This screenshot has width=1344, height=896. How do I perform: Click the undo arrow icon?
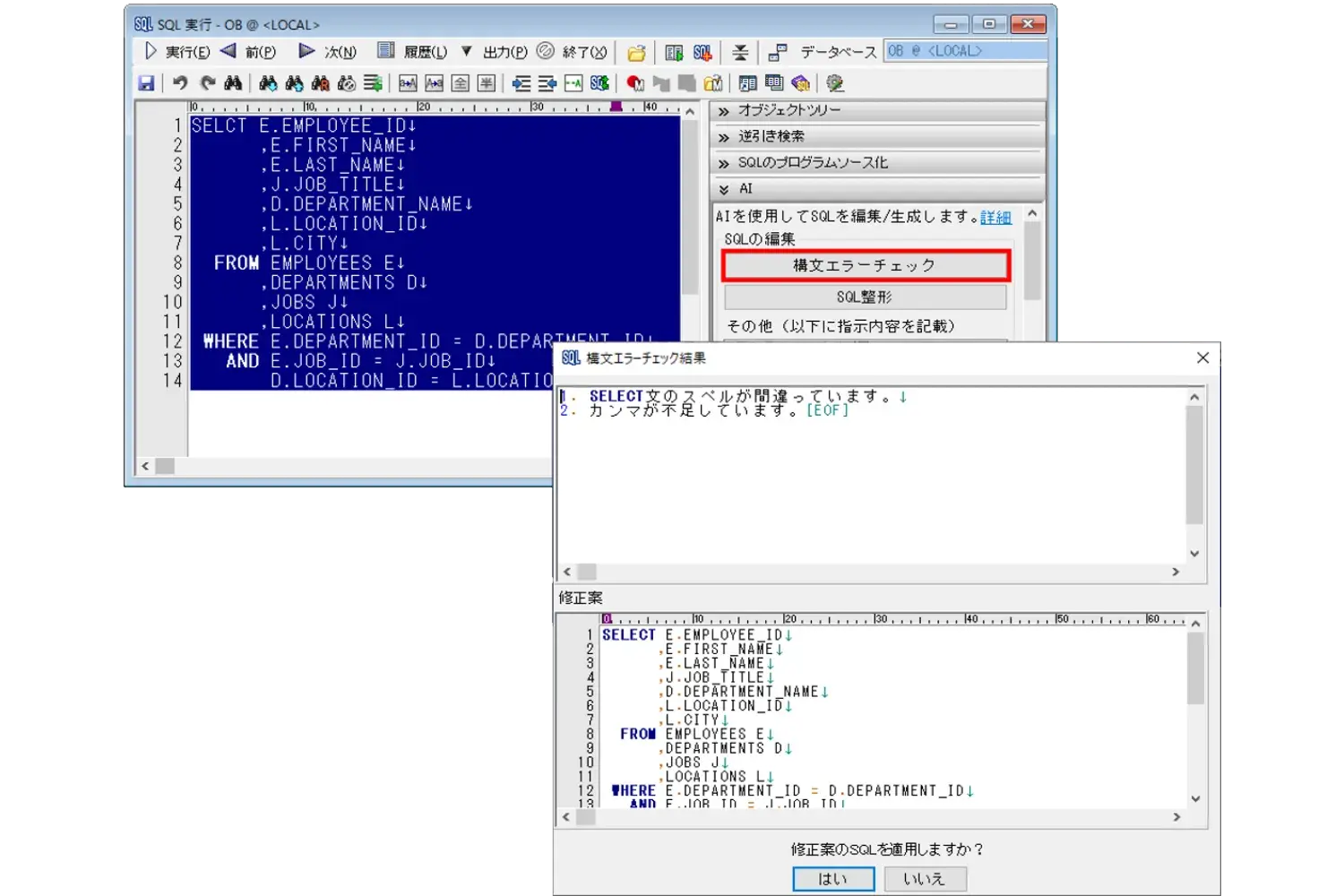180,83
